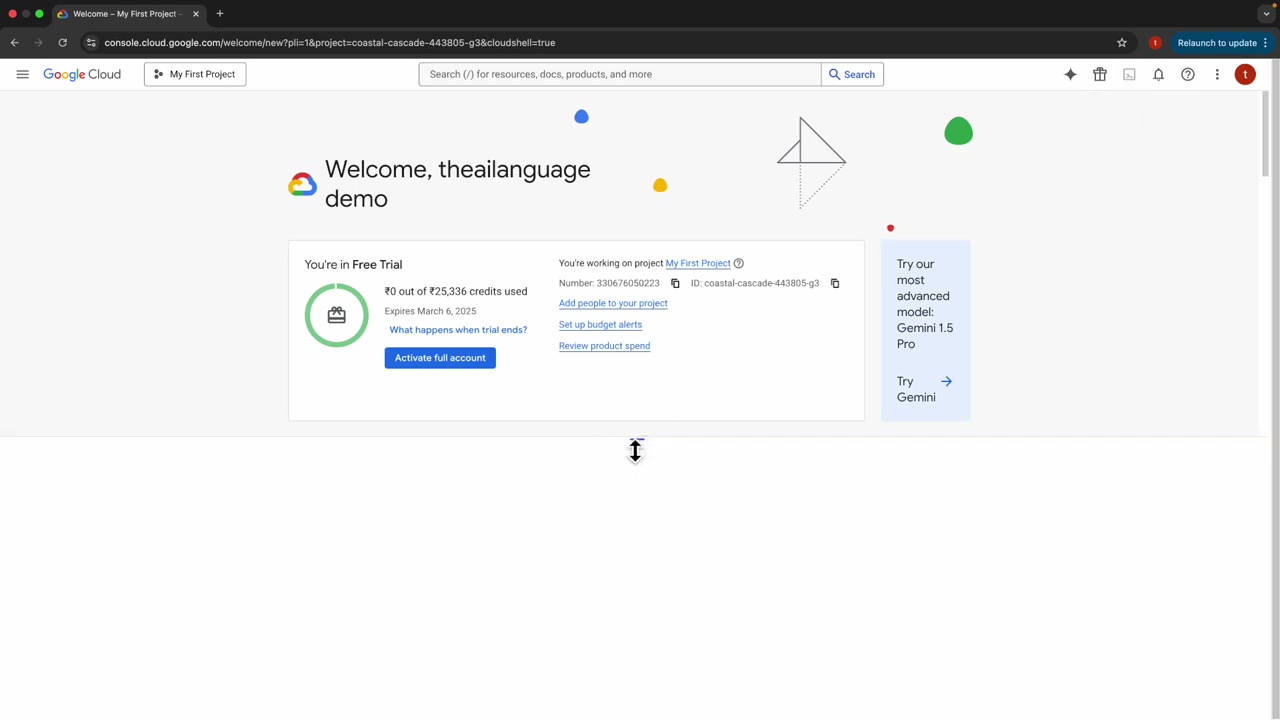1280x720 pixels.
Task: Click the blue Search button
Action: point(852,74)
